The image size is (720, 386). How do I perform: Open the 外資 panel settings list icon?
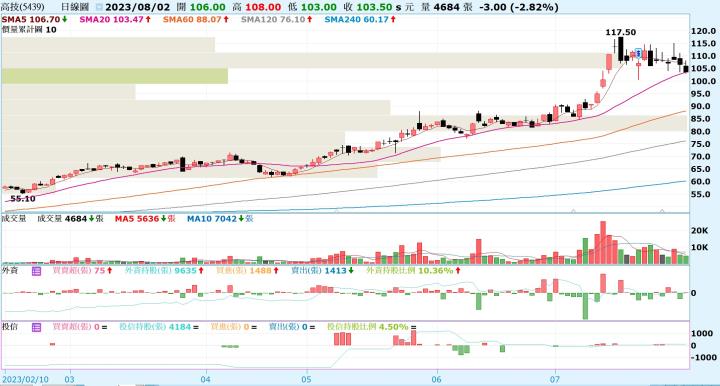point(36,271)
